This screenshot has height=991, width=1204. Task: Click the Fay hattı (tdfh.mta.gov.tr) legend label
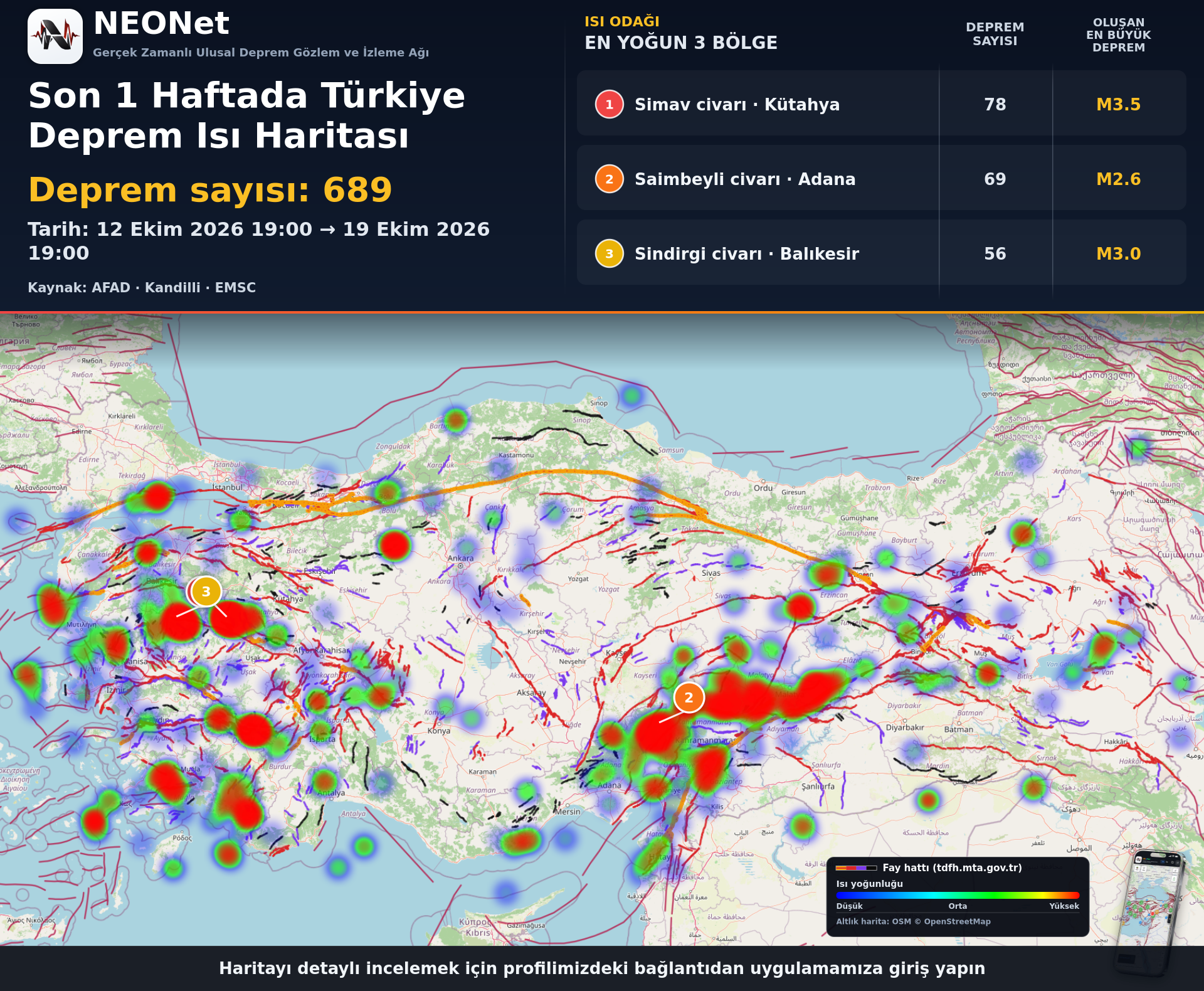952,867
